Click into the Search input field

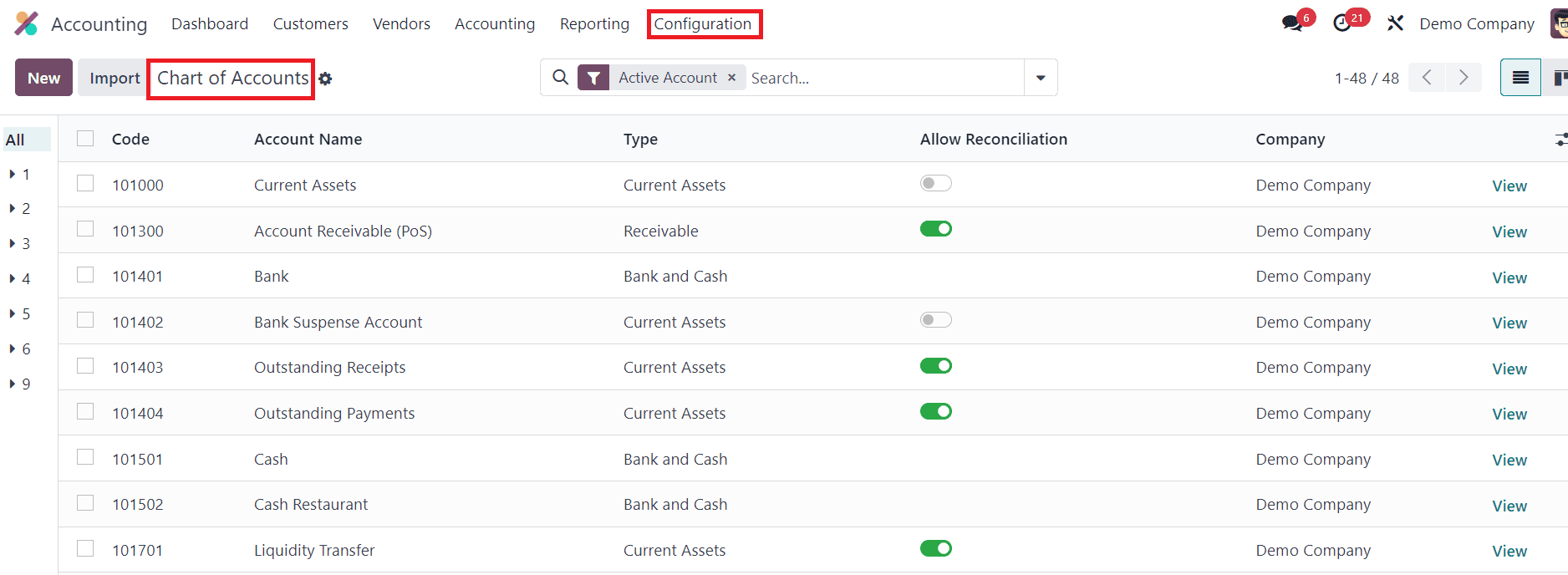tap(882, 78)
